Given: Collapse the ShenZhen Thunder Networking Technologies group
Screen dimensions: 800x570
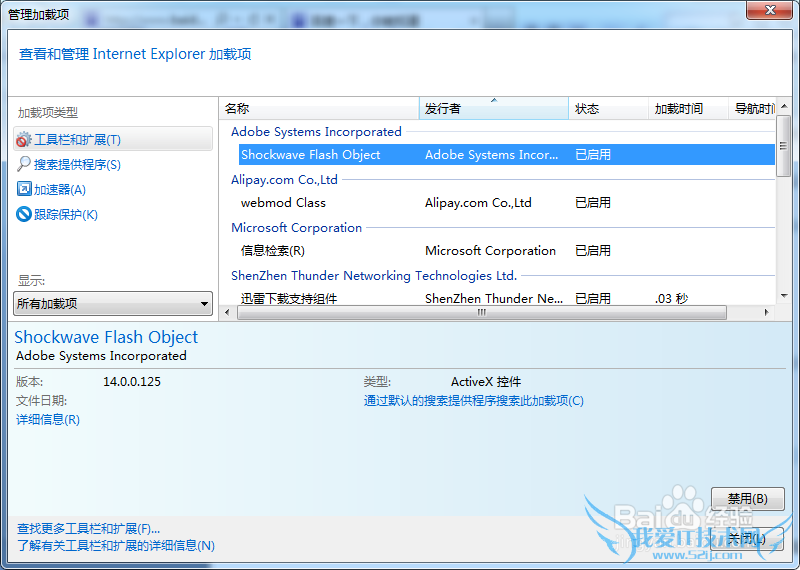Looking at the screenshot, I should (x=374, y=276).
